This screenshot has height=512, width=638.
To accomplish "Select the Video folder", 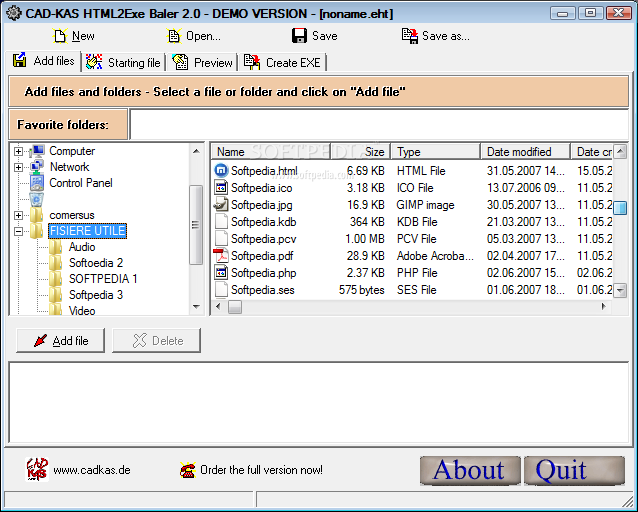I will [x=82, y=311].
